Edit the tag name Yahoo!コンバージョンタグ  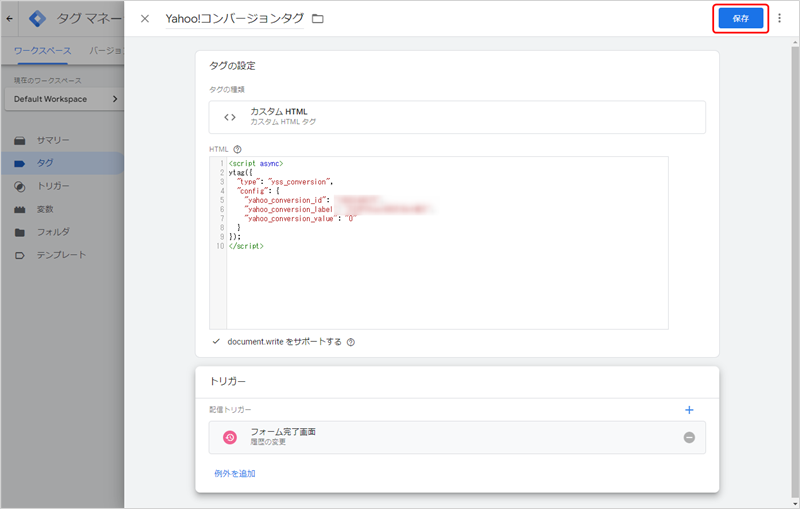pos(235,19)
